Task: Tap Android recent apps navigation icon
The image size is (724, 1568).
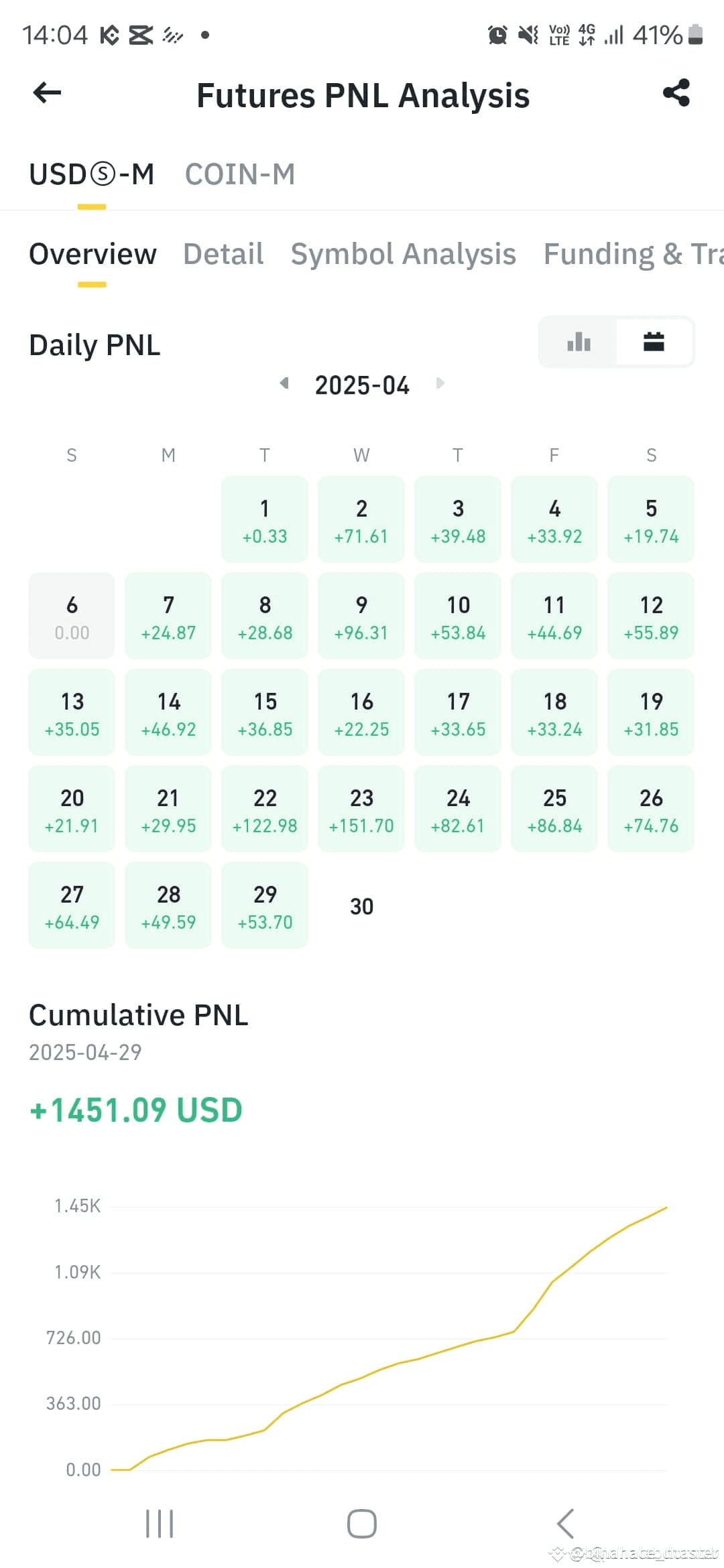Action: pyautogui.click(x=160, y=1524)
